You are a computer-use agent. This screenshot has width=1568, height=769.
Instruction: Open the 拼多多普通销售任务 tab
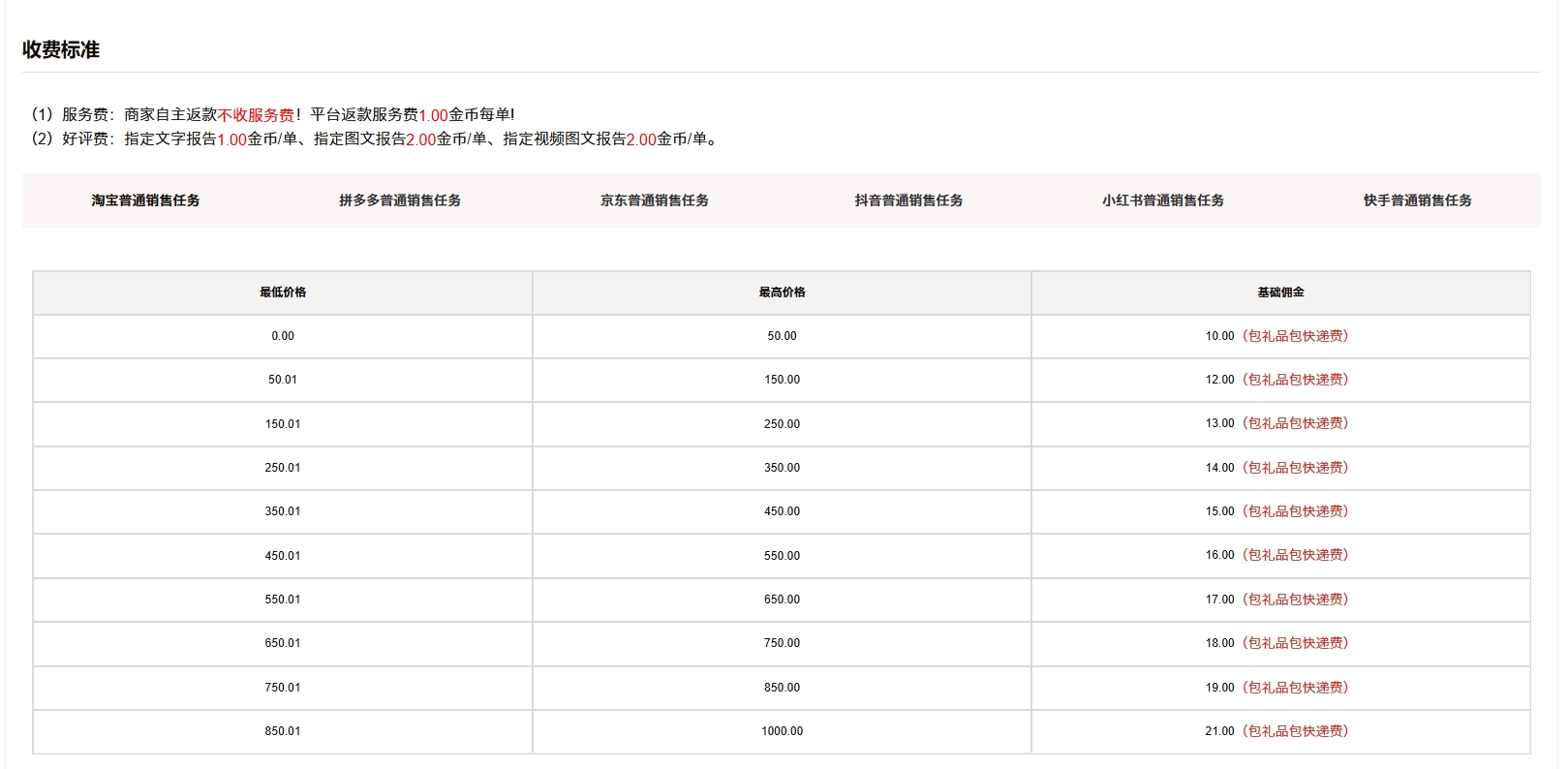pyautogui.click(x=399, y=200)
